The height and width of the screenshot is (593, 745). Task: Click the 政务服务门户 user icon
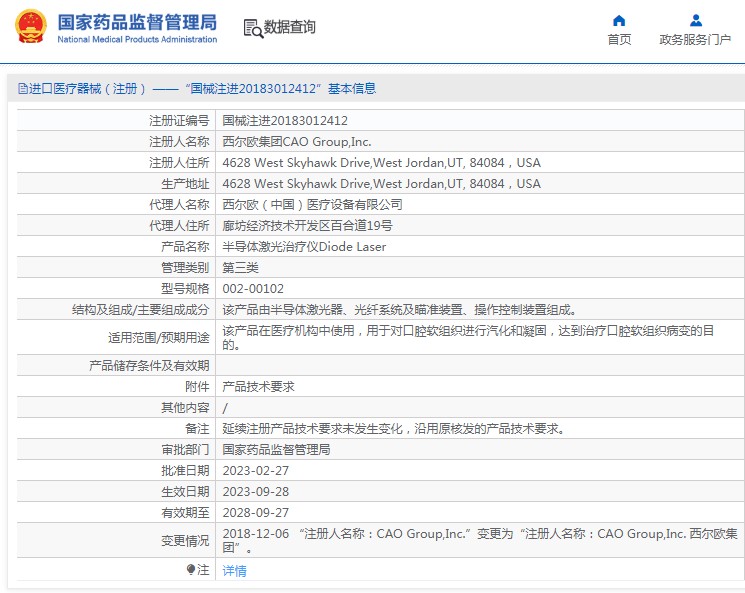coord(696,20)
